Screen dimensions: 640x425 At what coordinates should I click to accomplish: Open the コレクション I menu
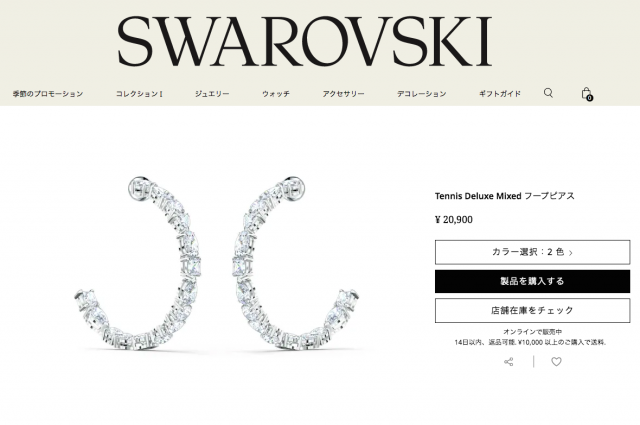click(x=140, y=94)
